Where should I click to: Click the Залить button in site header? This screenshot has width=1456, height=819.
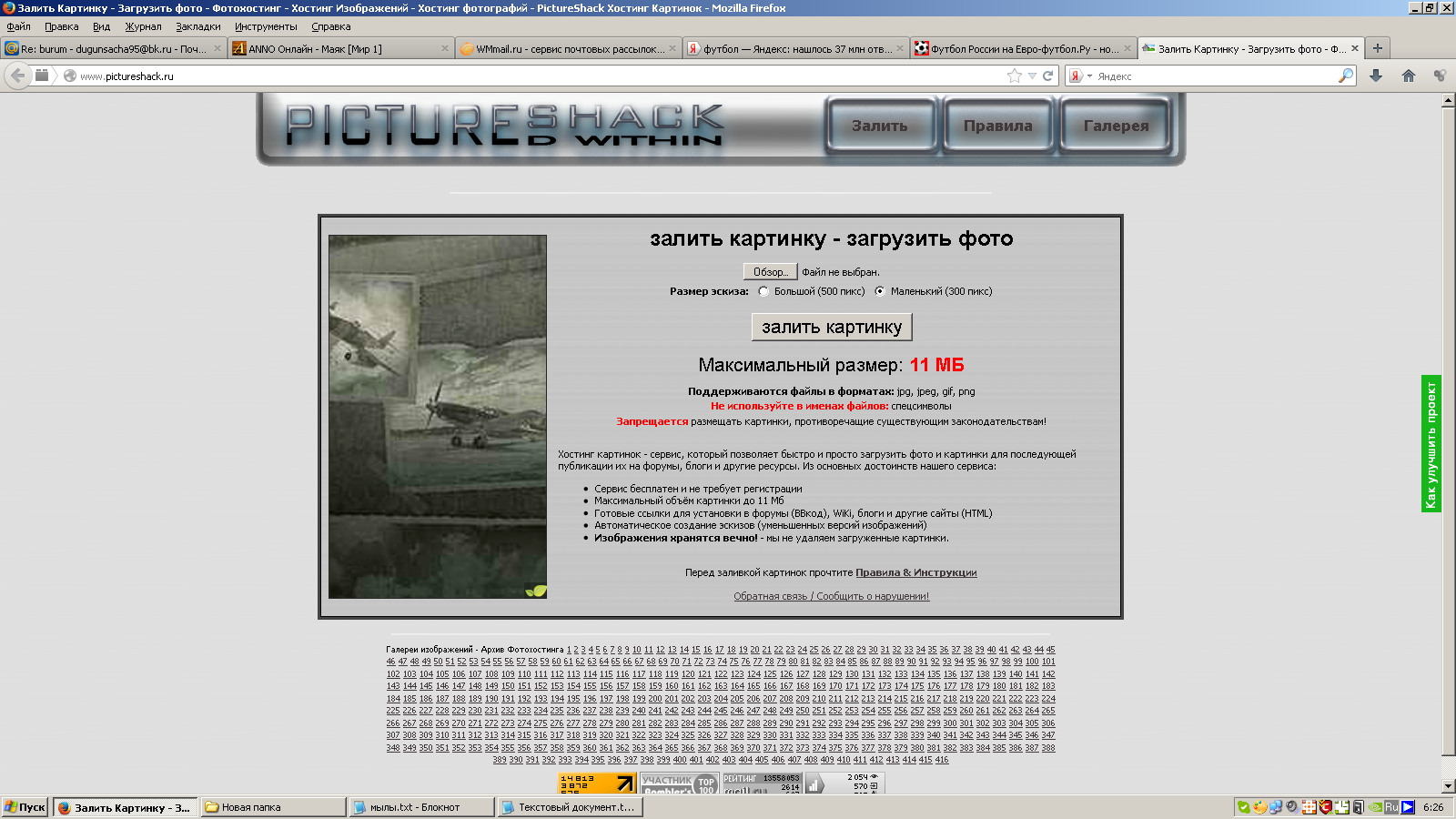tap(880, 126)
